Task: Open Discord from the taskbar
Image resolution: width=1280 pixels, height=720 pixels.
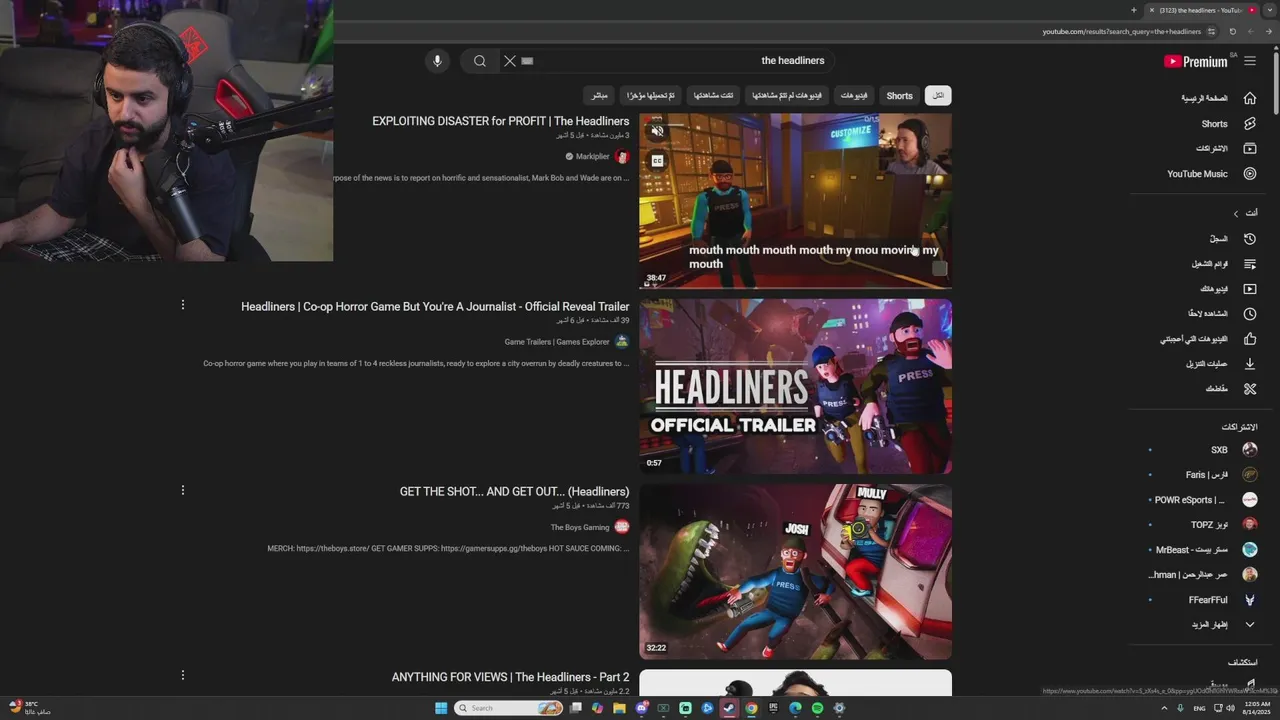Action: click(x=641, y=708)
